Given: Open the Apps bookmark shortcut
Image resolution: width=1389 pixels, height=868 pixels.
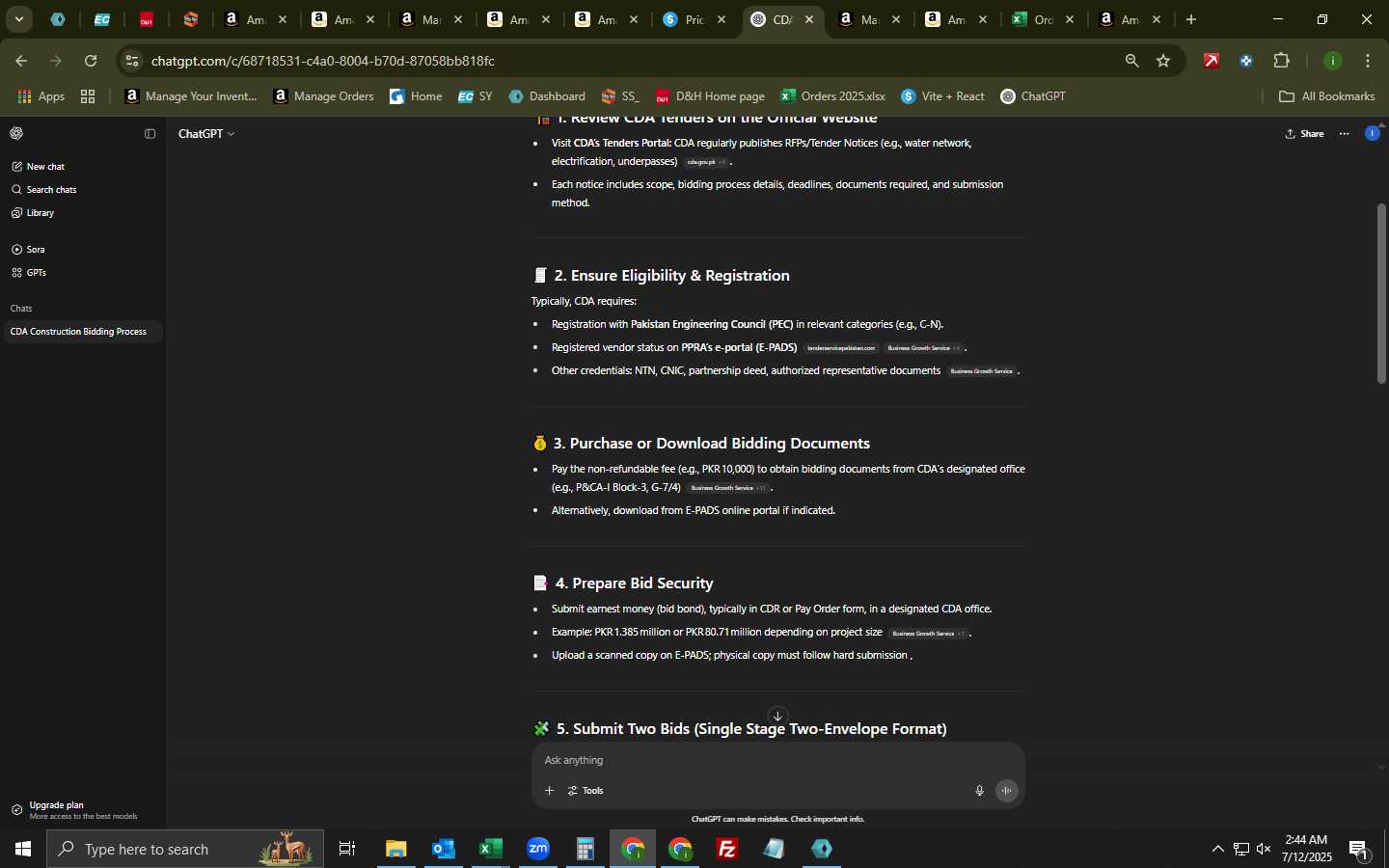Looking at the screenshot, I should pyautogui.click(x=41, y=96).
